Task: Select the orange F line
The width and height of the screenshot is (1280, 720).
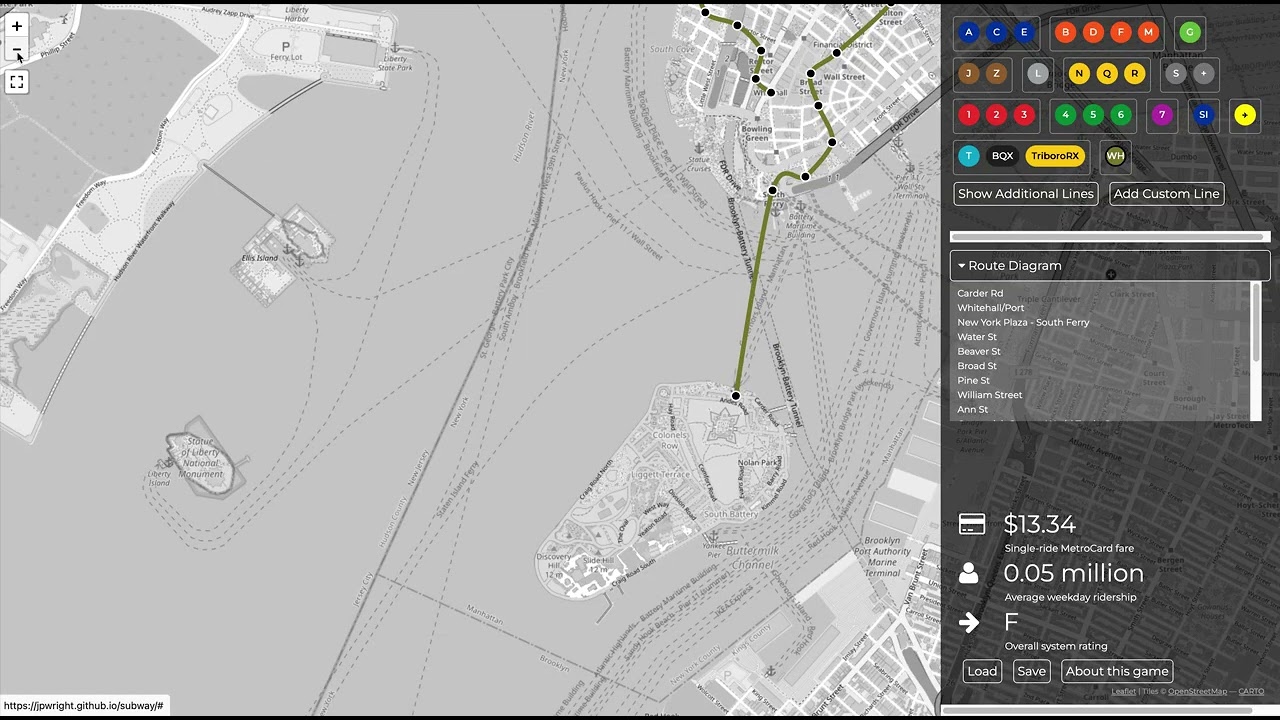Action: point(1121,32)
